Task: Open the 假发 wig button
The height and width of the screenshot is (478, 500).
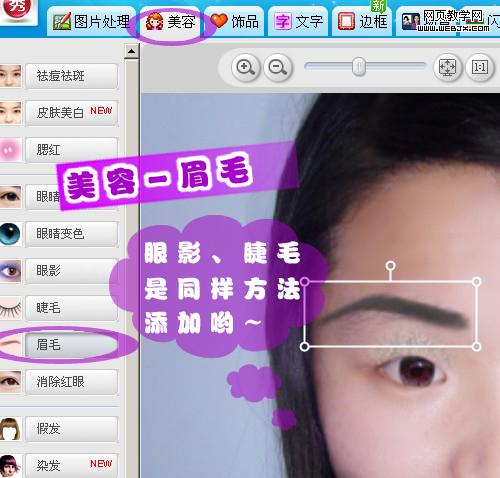Action: point(72,429)
